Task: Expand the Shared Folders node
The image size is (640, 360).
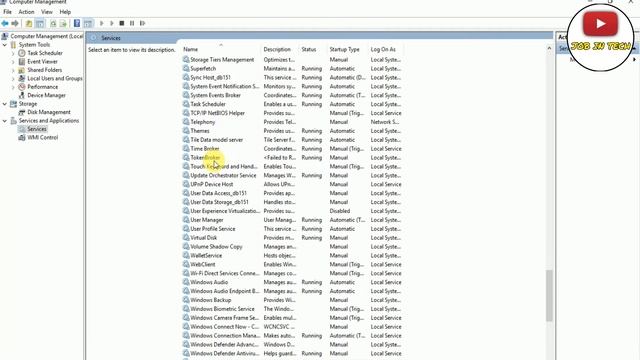Action: click(x=13, y=70)
